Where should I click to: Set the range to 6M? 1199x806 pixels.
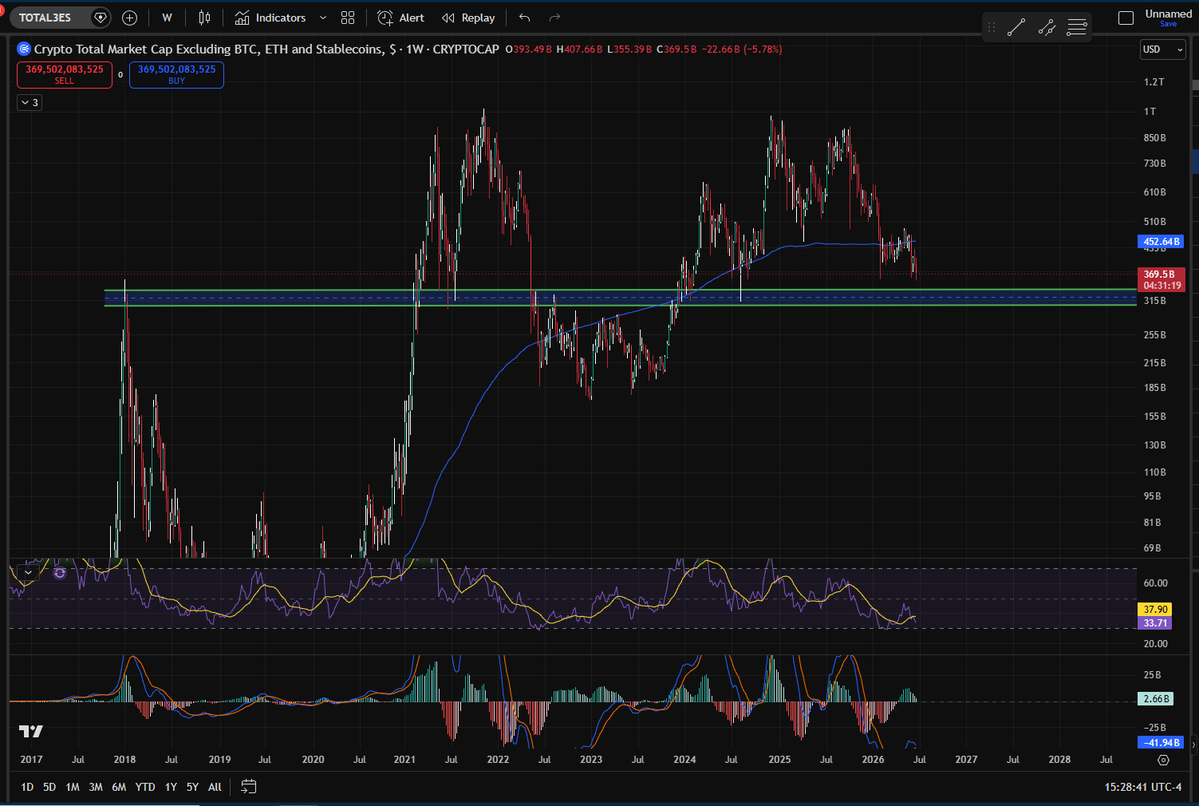(119, 787)
